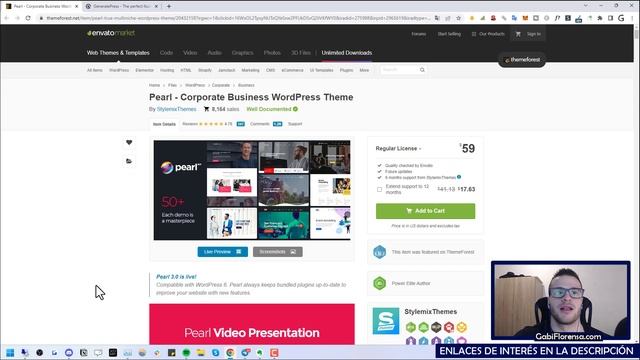
Task: Click the Add to Cart button
Action: point(425,211)
